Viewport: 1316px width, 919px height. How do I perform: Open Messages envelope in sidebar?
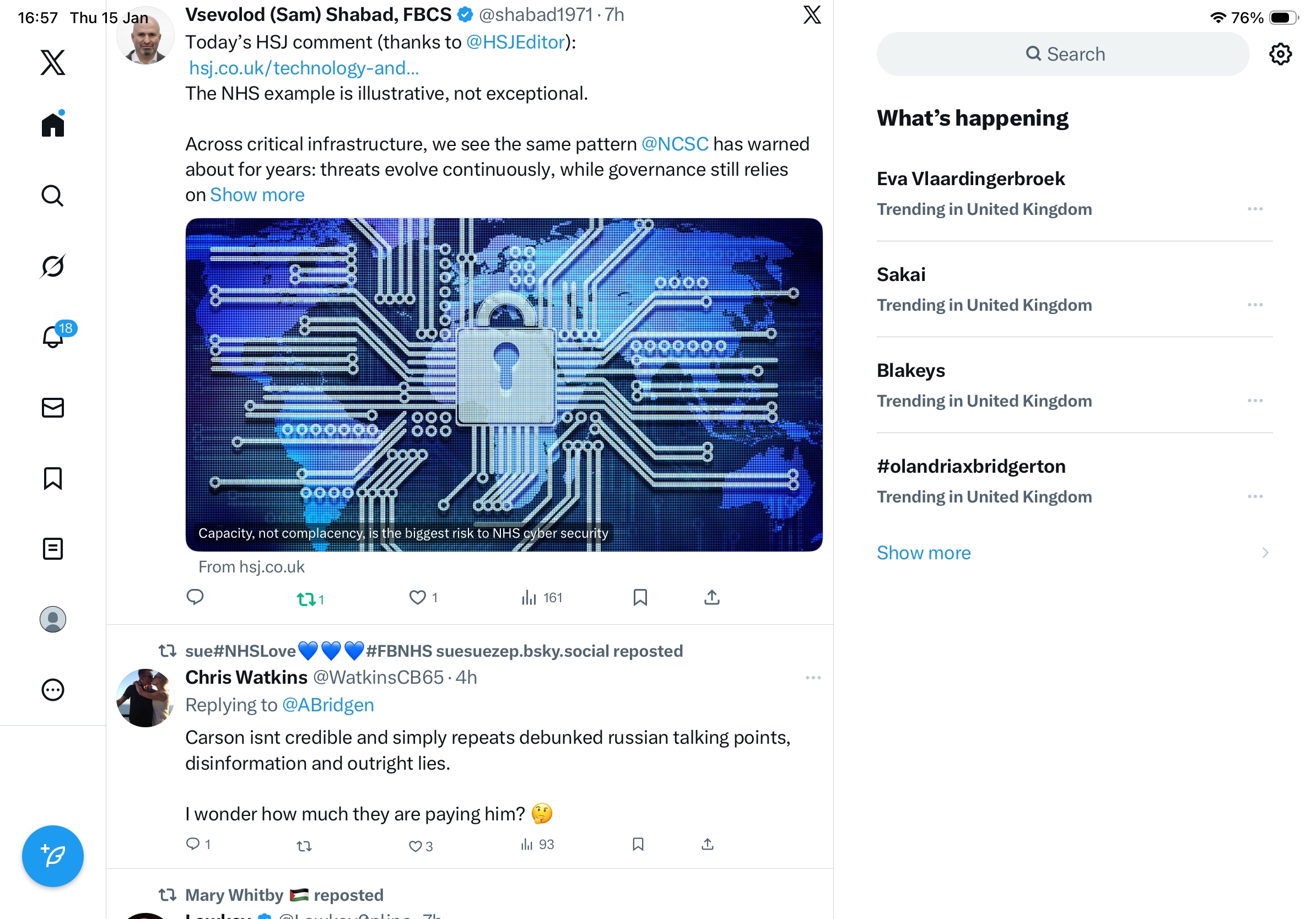pyautogui.click(x=53, y=408)
